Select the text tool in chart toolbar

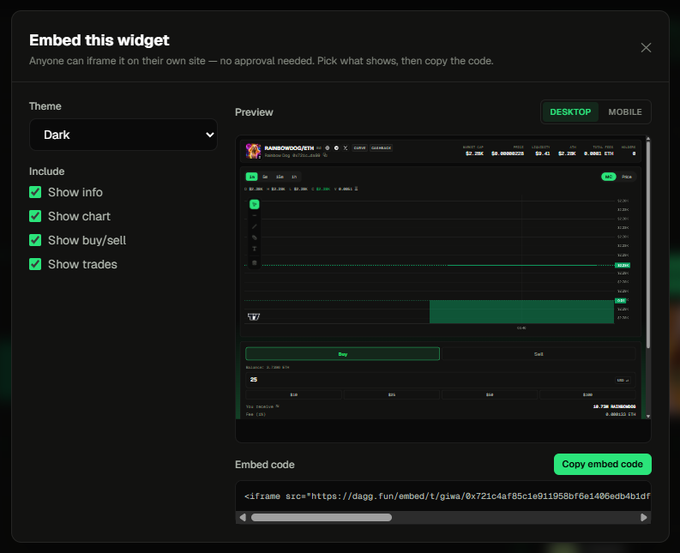point(254,249)
